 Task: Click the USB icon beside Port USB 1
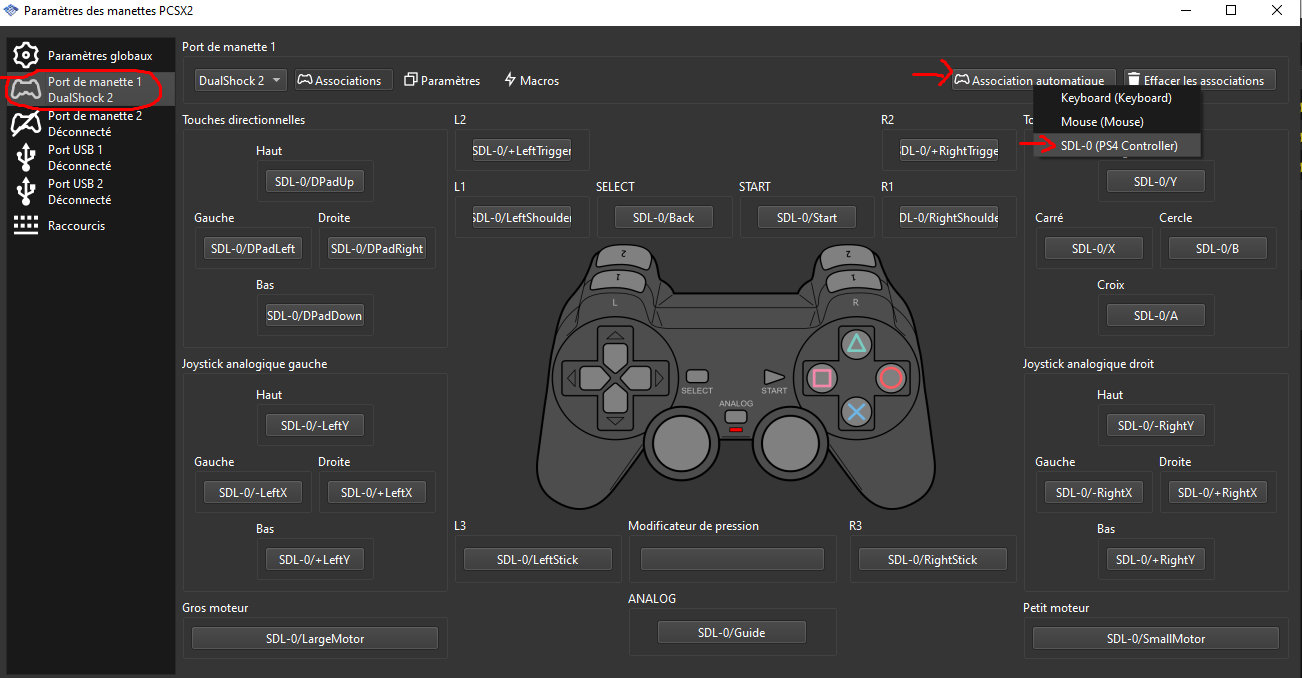26,157
